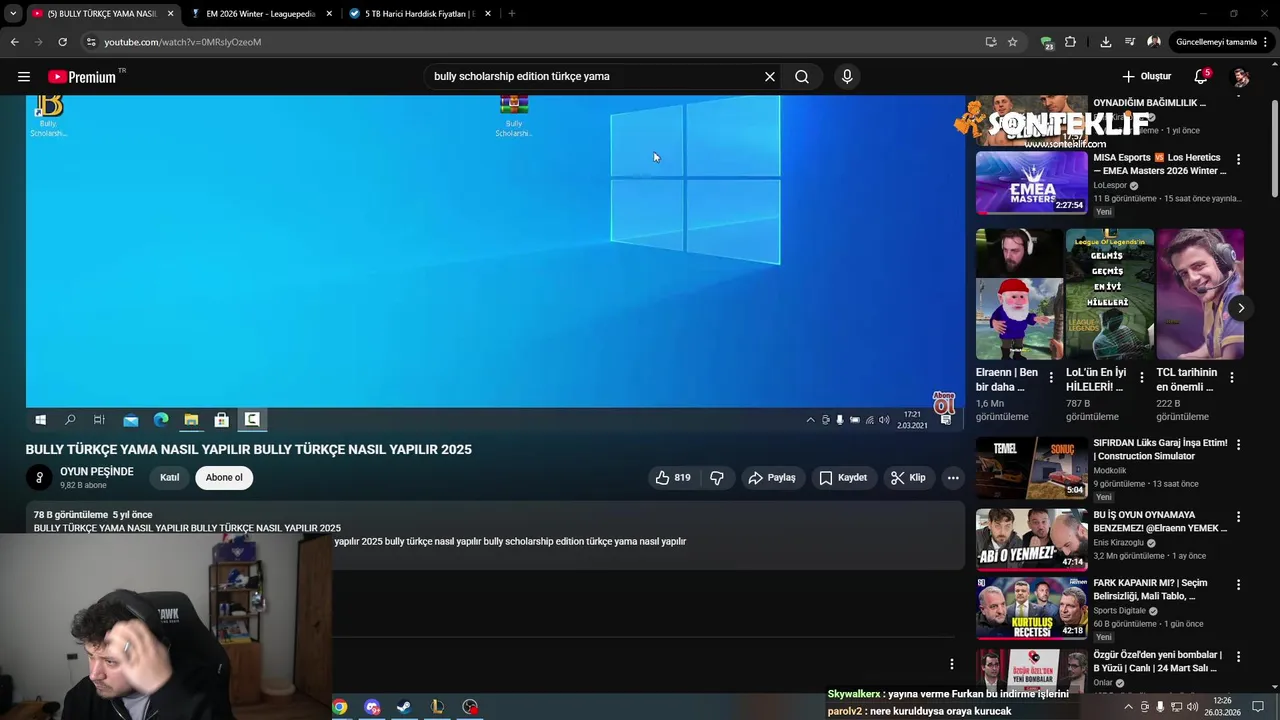The image size is (1280, 720).
Task: Switch to EM 2026 Winter Leaguepedia tab
Action: [262, 14]
